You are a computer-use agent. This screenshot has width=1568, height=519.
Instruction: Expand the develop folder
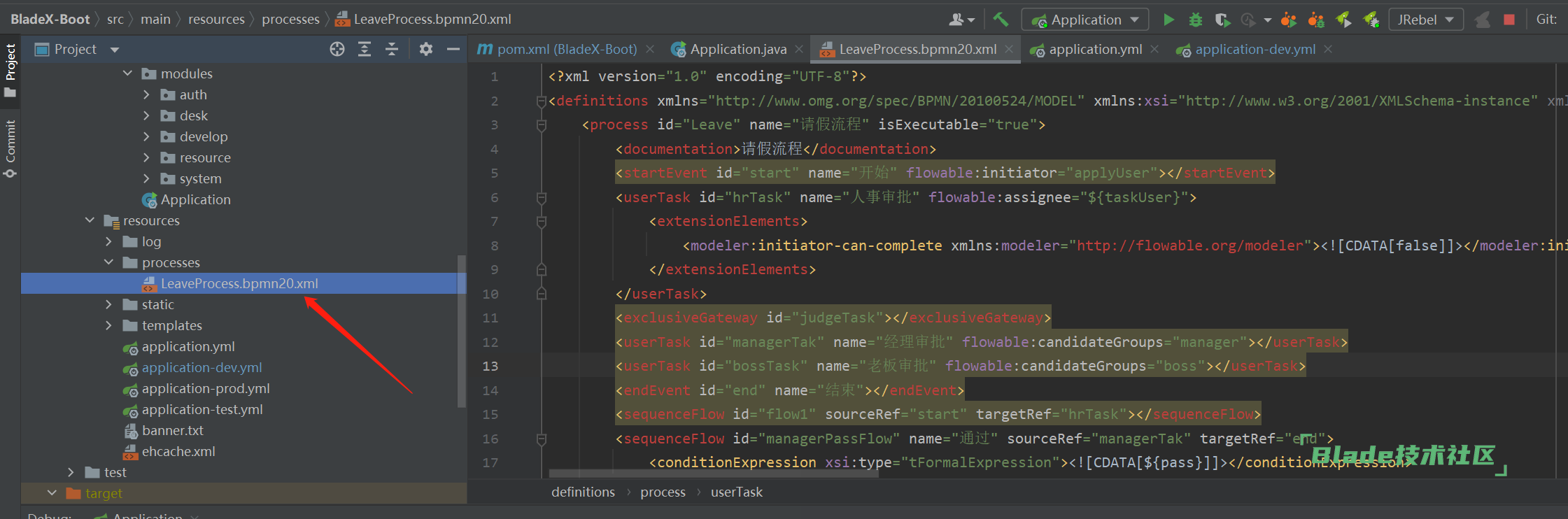pos(146,136)
